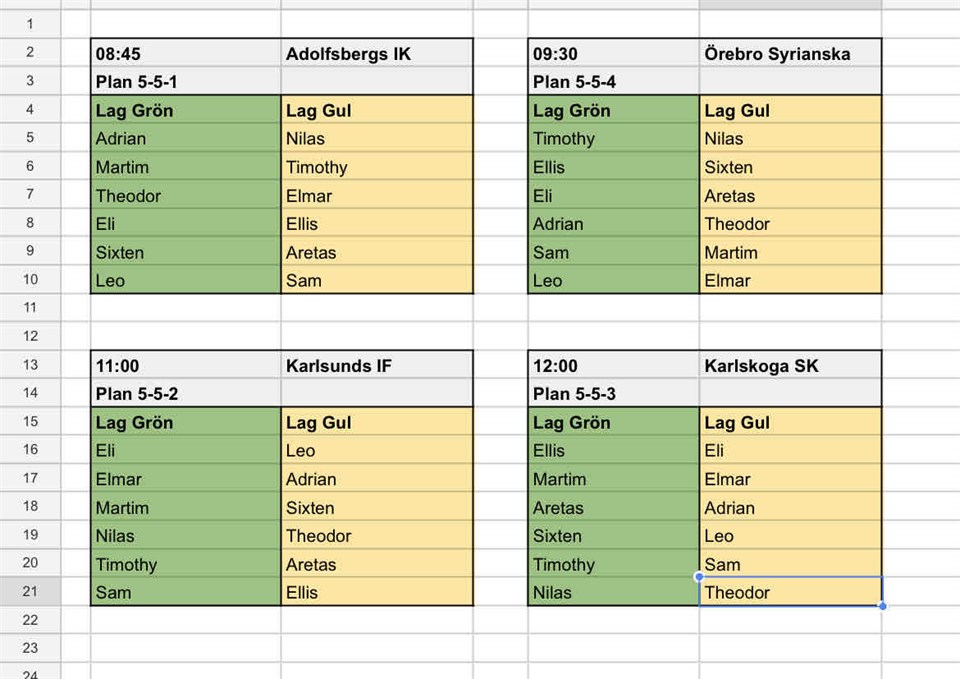The width and height of the screenshot is (960, 679).
Task: Select the 12:00 time cell
Action: (x=613, y=366)
